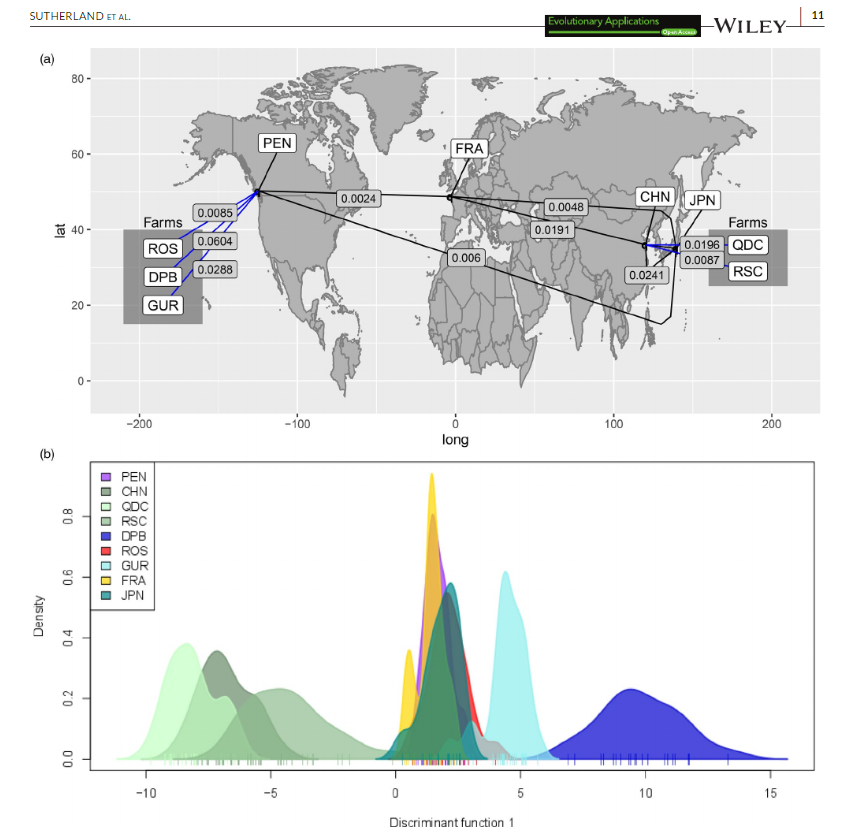
Task: Click the JPN location label on map
Action: [x=702, y=200]
